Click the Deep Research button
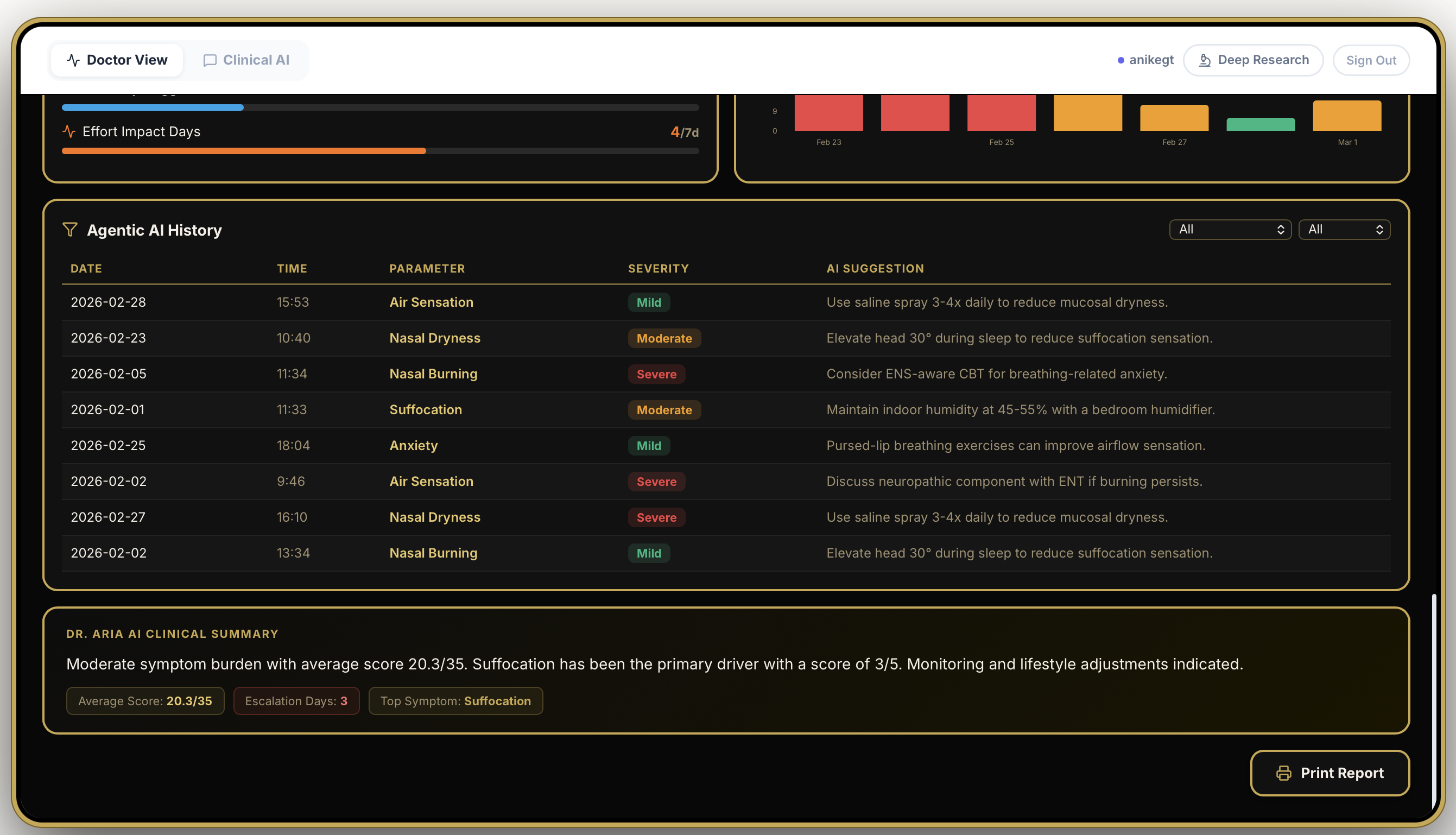The height and width of the screenshot is (835, 1456). pos(1253,60)
